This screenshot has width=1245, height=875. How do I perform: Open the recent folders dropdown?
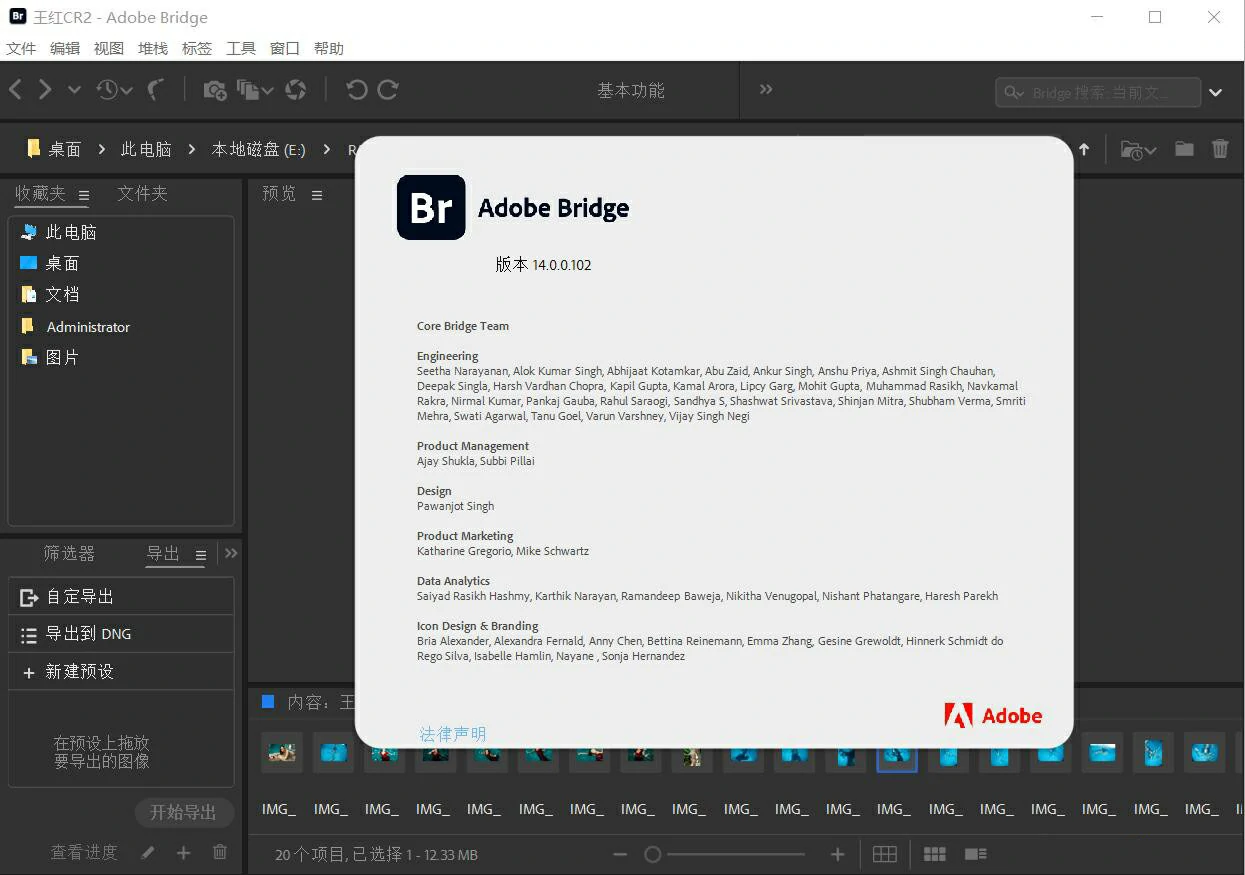click(1138, 150)
